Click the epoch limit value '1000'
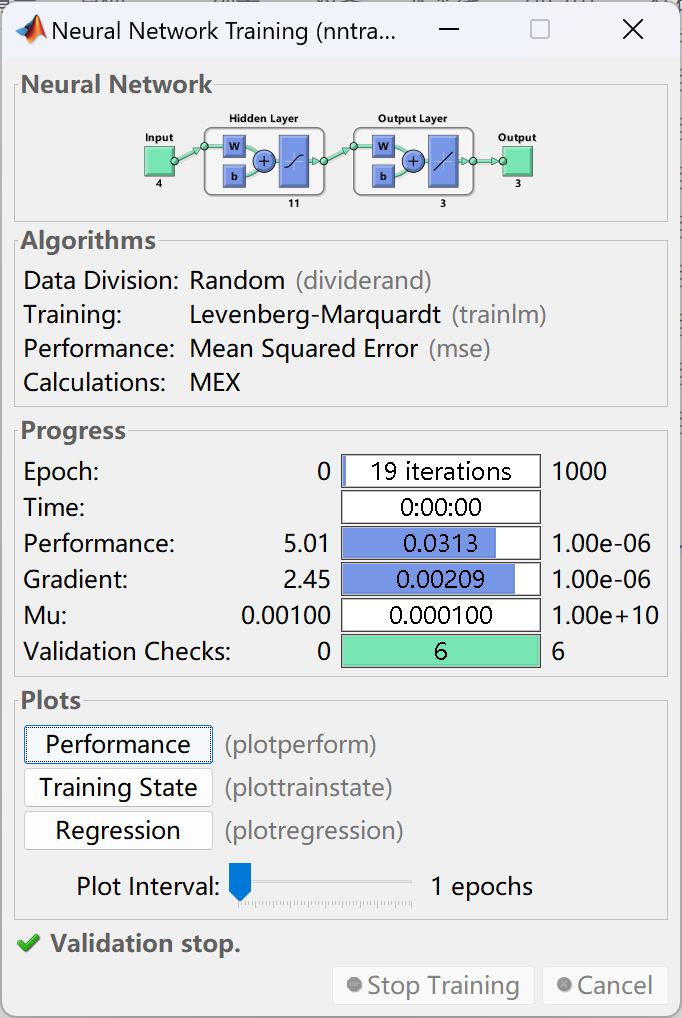The image size is (682, 1018). [579, 471]
